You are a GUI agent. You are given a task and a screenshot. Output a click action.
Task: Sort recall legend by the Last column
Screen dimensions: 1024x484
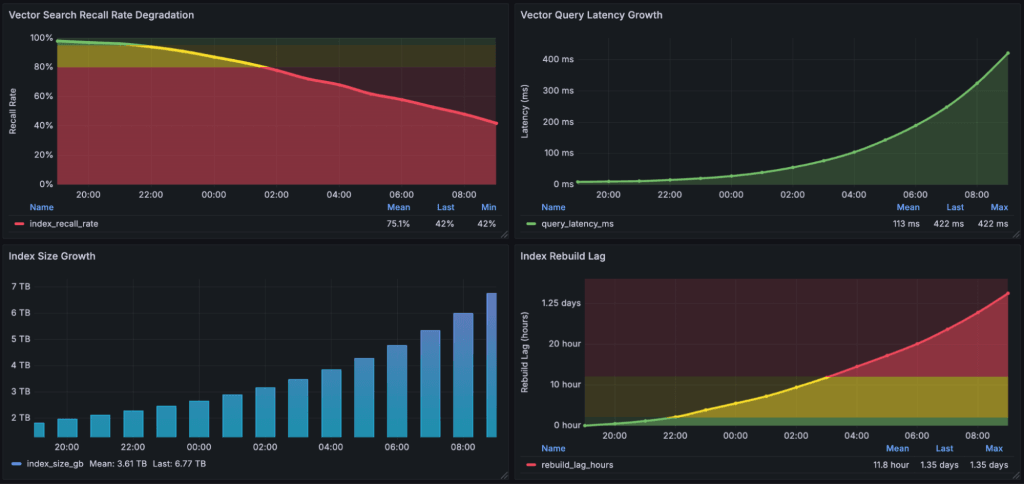coord(445,208)
